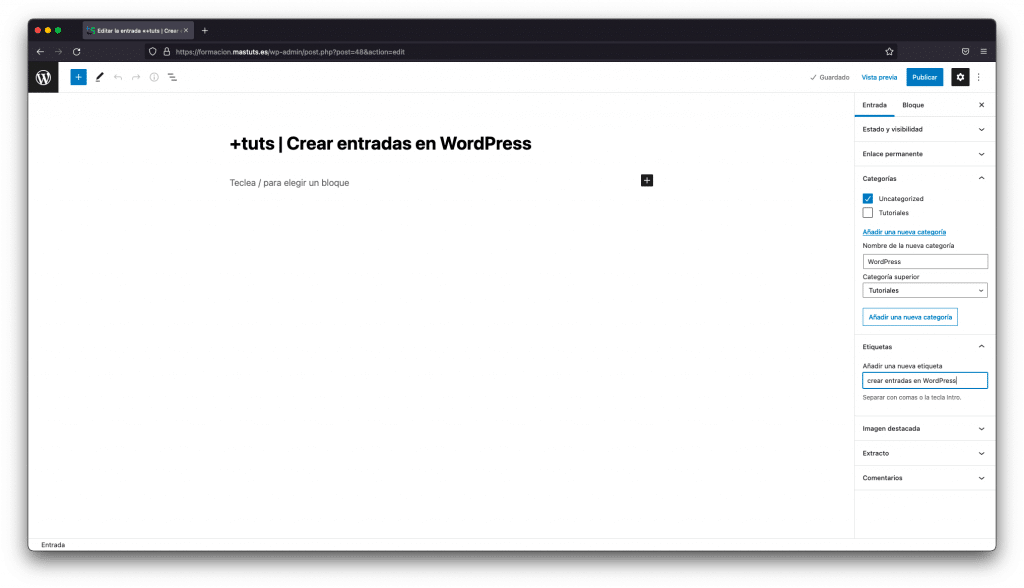Select the Entrada sidebar tab
Image resolution: width=1024 pixels, height=588 pixels.
pyautogui.click(x=874, y=105)
